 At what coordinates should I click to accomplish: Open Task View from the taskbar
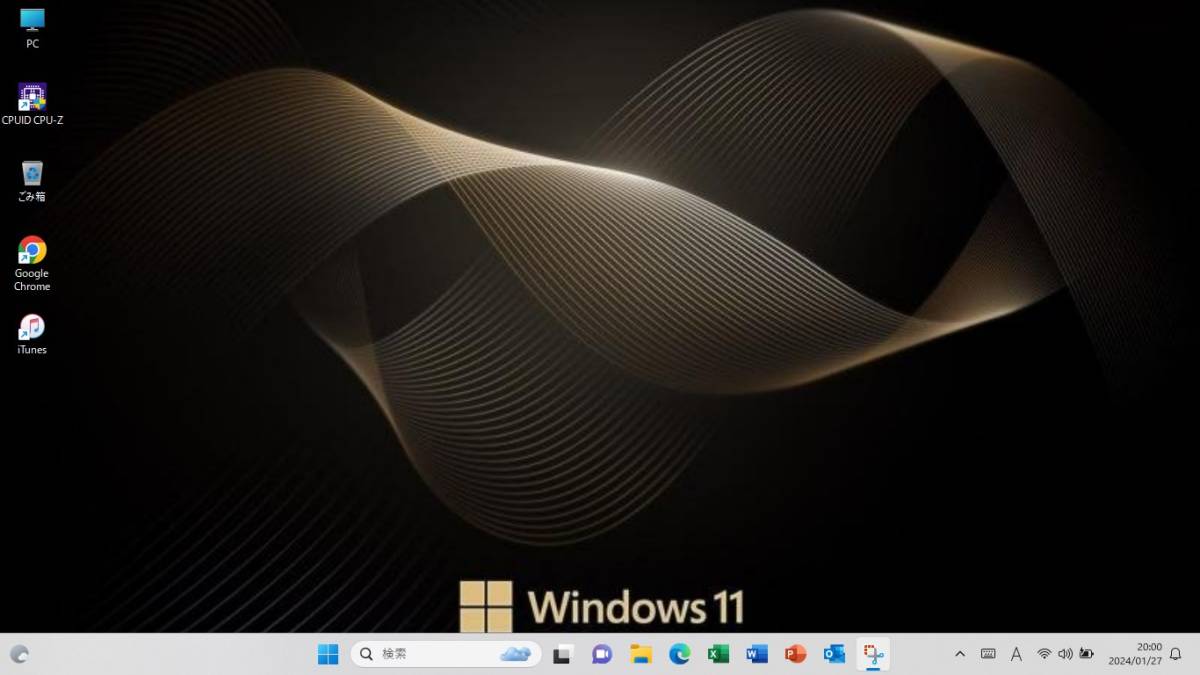pyautogui.click(x=563, y=654)
